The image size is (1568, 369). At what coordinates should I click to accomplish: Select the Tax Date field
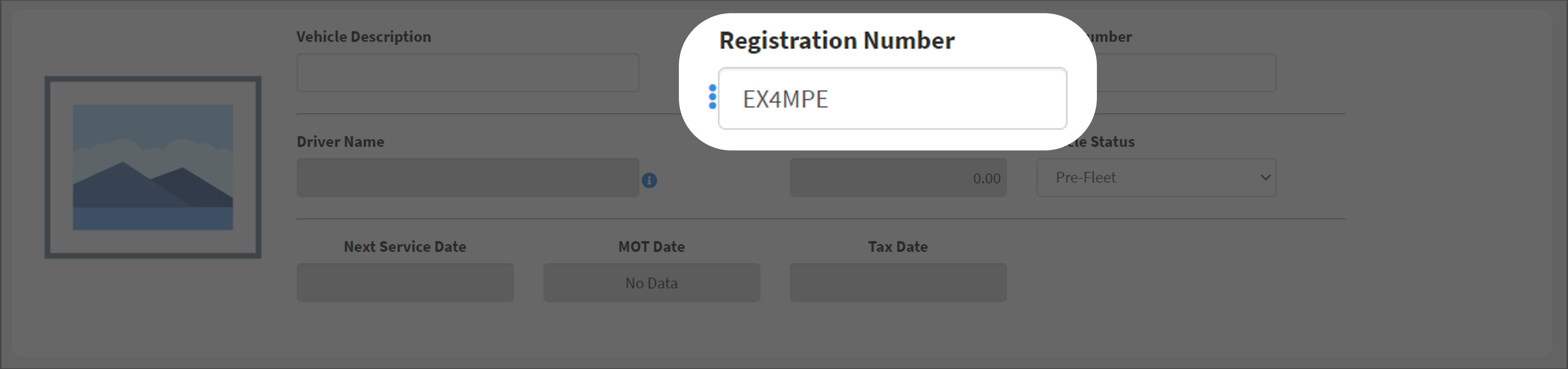click(898, 282)
